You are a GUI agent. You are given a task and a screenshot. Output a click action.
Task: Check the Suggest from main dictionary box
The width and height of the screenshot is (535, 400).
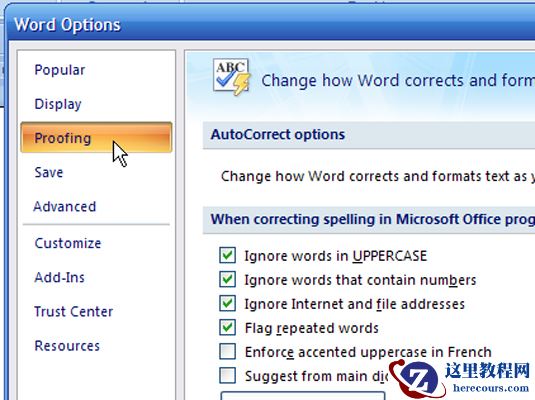(x=227, y=375)
